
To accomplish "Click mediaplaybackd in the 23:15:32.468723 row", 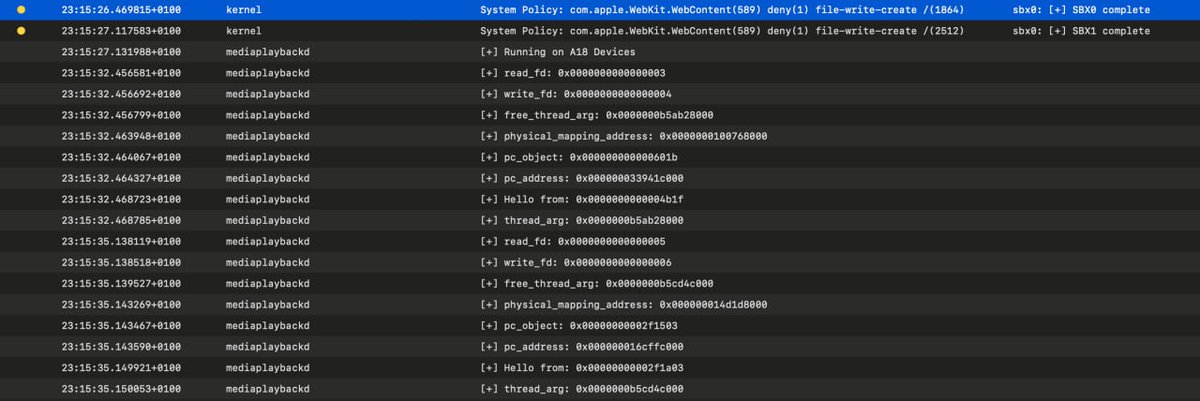I will (x=268, y=199).
